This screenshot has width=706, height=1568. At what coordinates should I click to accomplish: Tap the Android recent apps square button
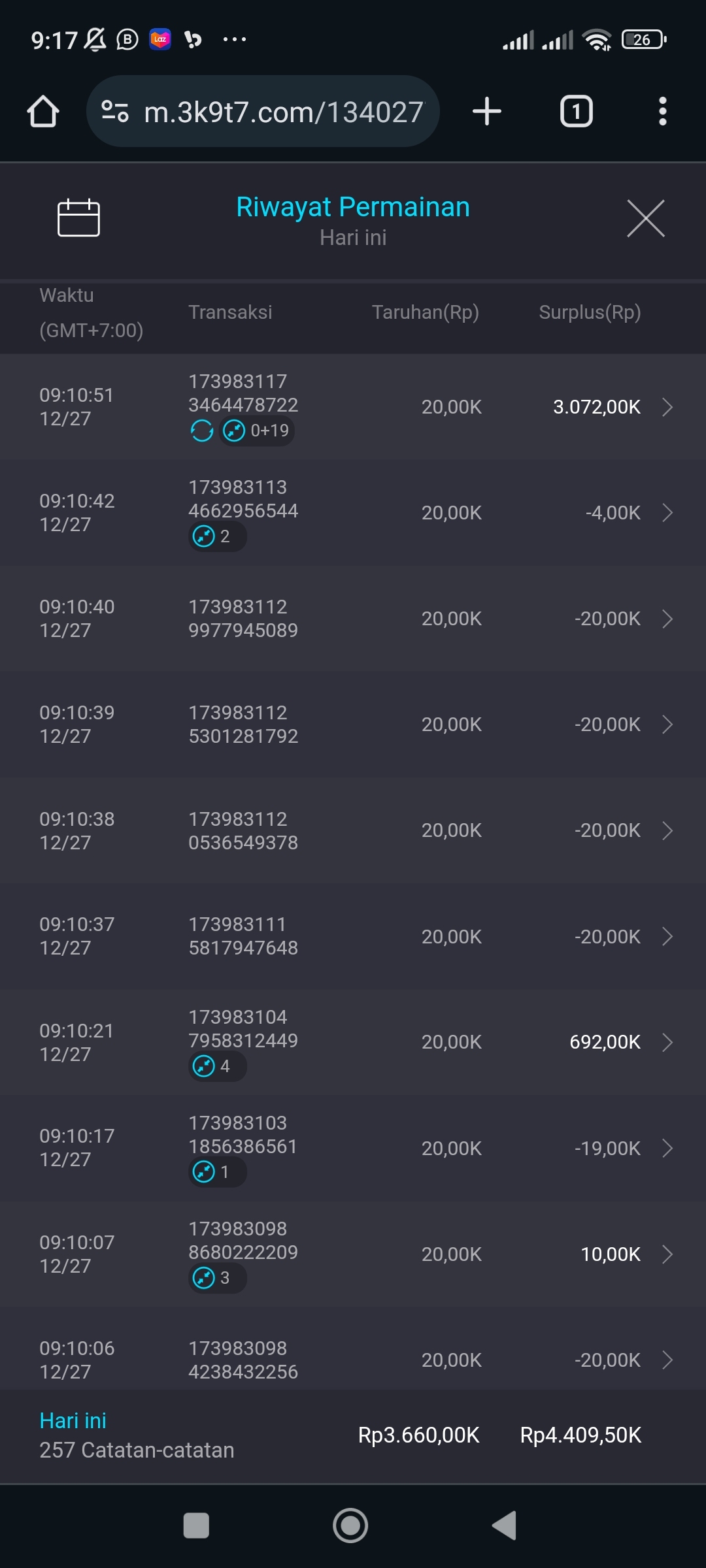coord(196,1526)
